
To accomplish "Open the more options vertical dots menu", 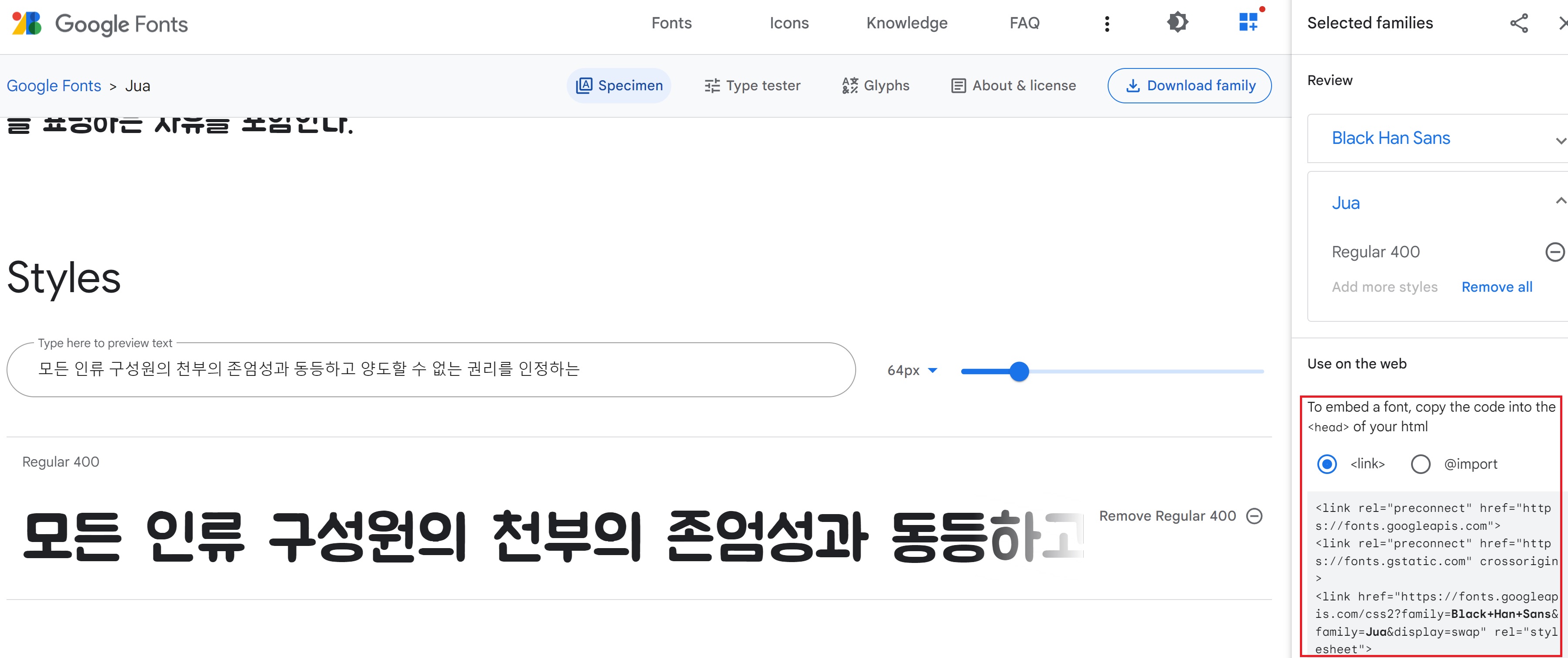I will (x=1107, y=24).
